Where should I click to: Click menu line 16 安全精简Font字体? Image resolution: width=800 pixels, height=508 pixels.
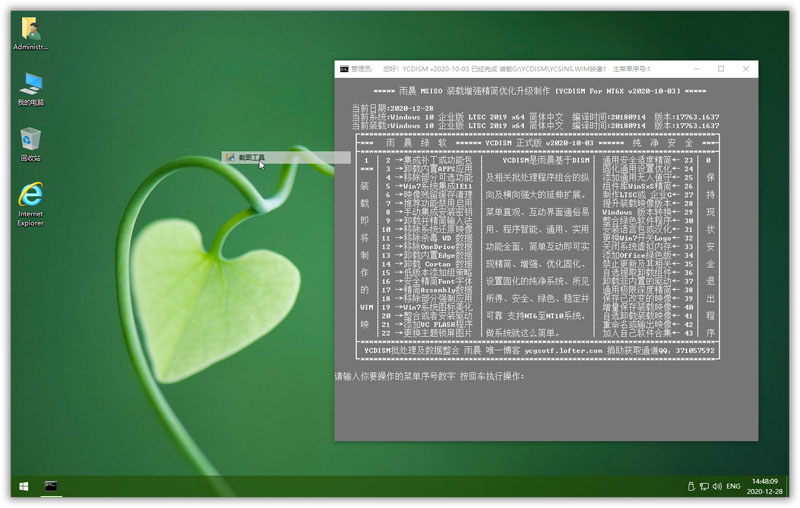coord(427,282)
